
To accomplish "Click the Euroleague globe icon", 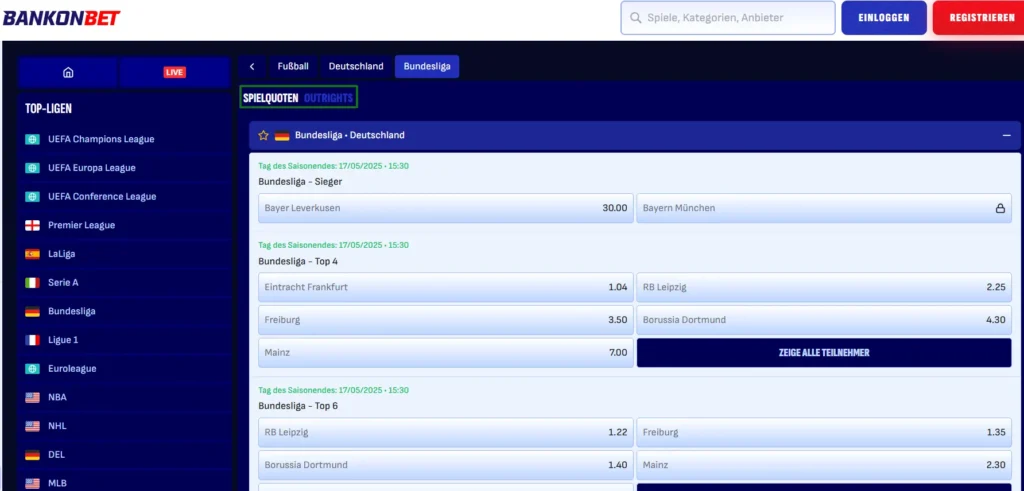I will [x=33, y=369].
